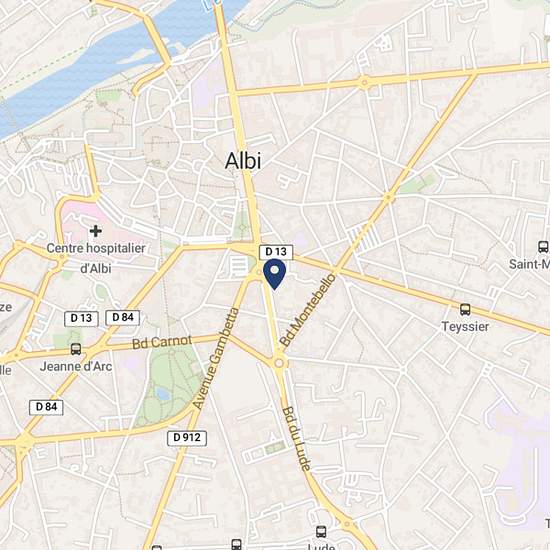Click the Teyssier bus stop icon
550x550 pixels.
pos(465,309)
